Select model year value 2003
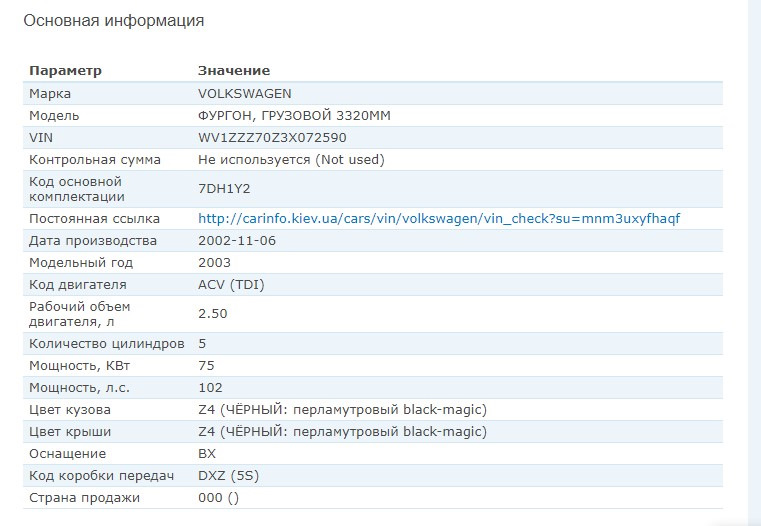 coord(215,263)
